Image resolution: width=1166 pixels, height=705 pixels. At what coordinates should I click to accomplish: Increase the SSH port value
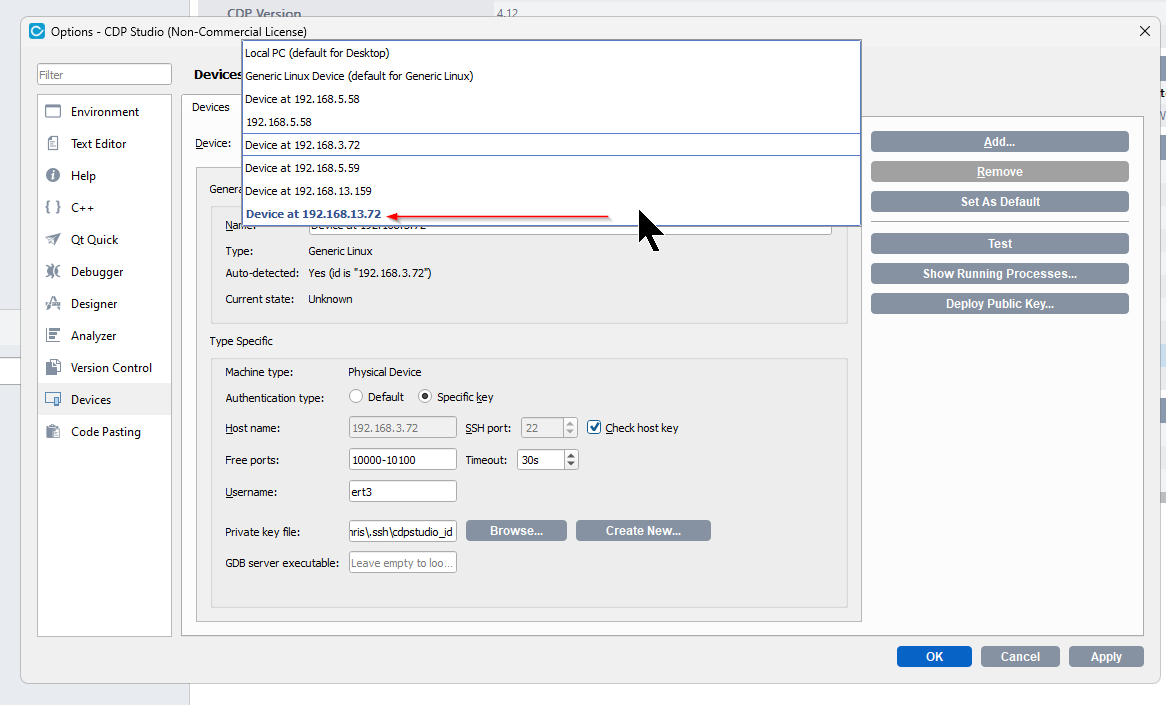570,423
